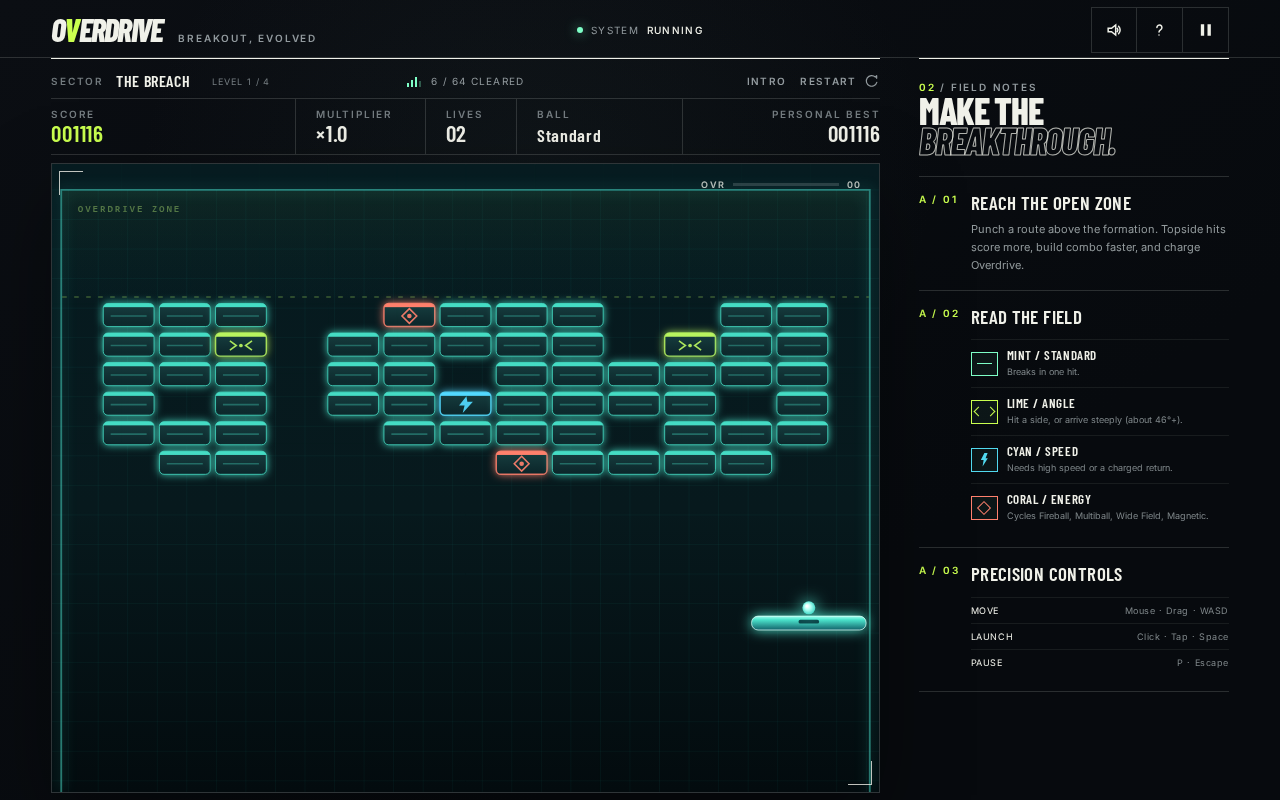Click the glowing ball above the paddle
The width and height of the screenshot is (1280, 800).
[x=809, y=608]
